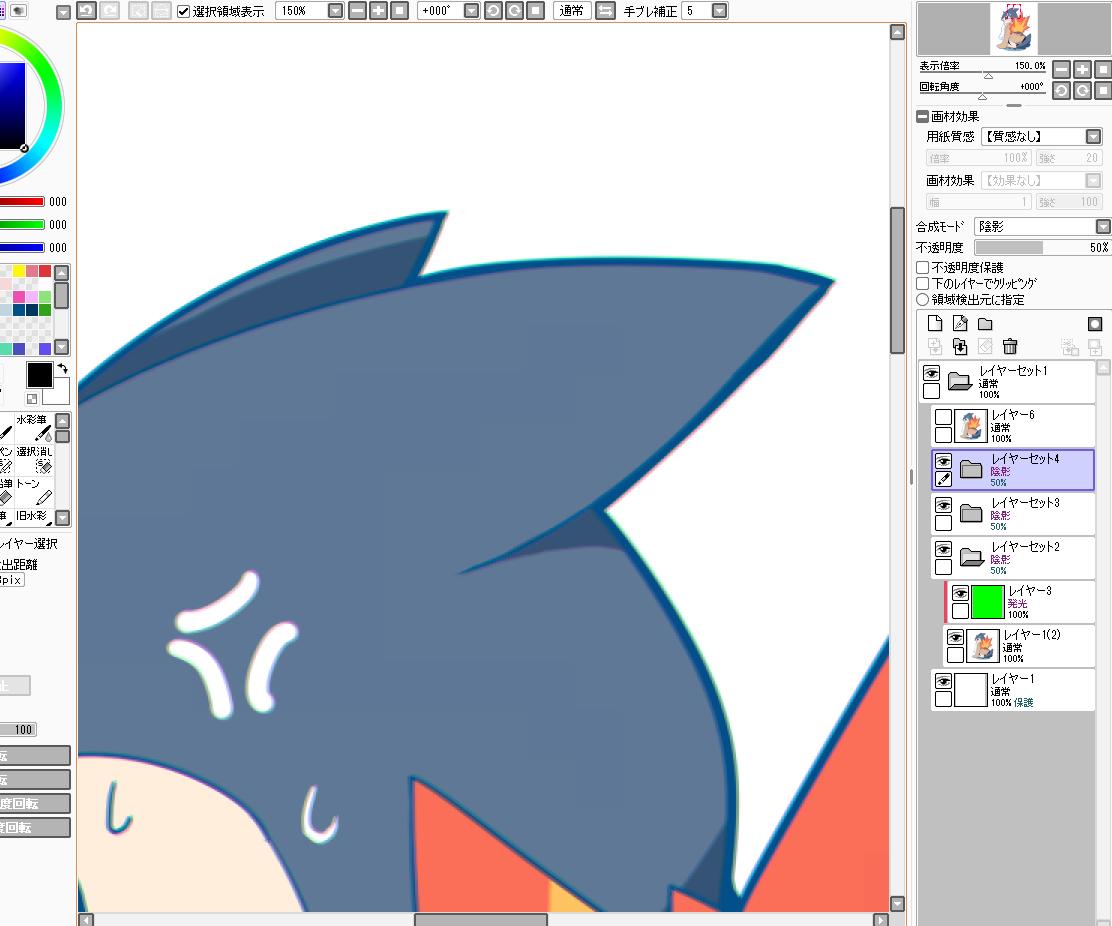Adjust the 回転角度 rotation slider
Screen dimensions: 1112x926
pyautogui.click(x=982, y=96)
